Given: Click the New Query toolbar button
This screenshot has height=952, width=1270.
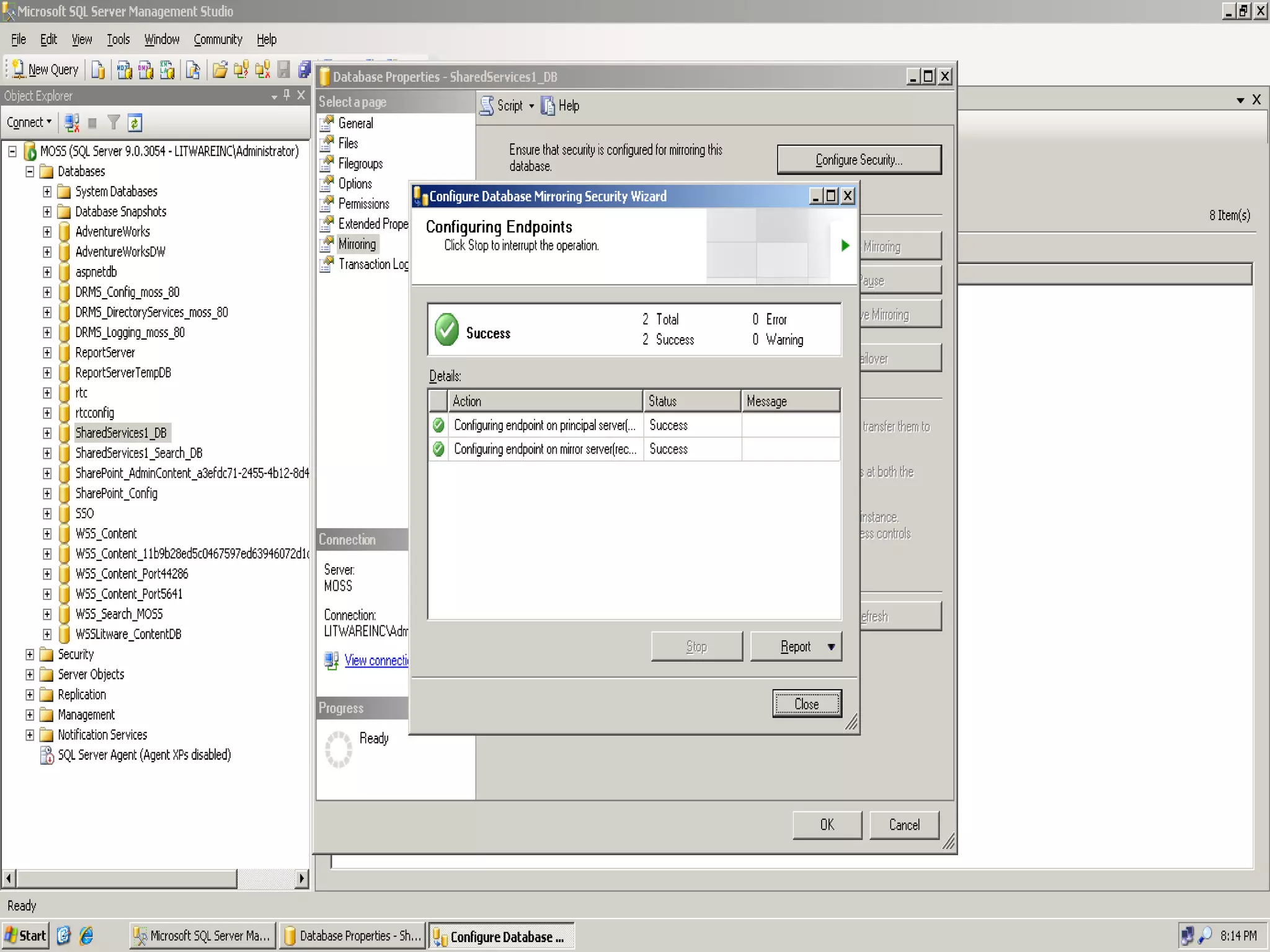Looking at the screenshot, I should 45,69.
